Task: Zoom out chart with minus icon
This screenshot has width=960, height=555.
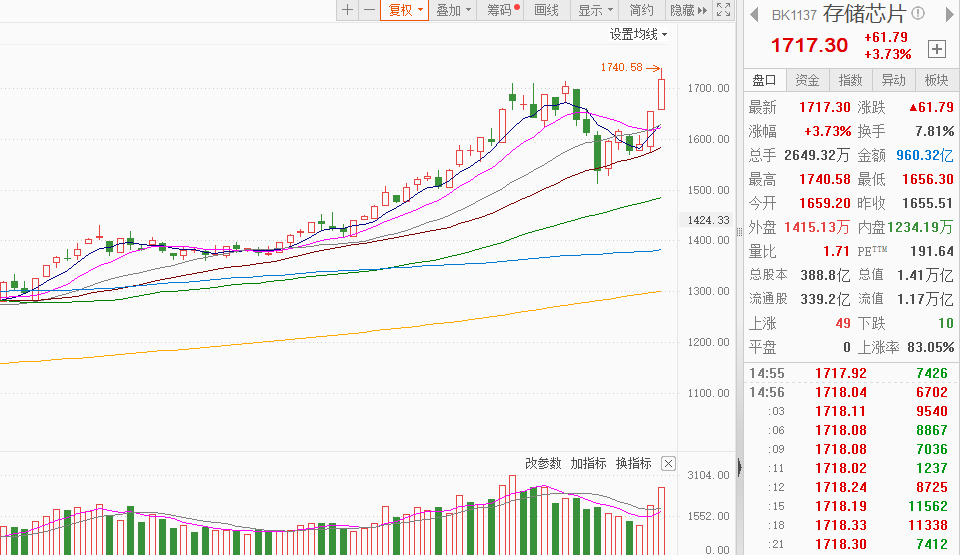Action: [x=369, y=10]
